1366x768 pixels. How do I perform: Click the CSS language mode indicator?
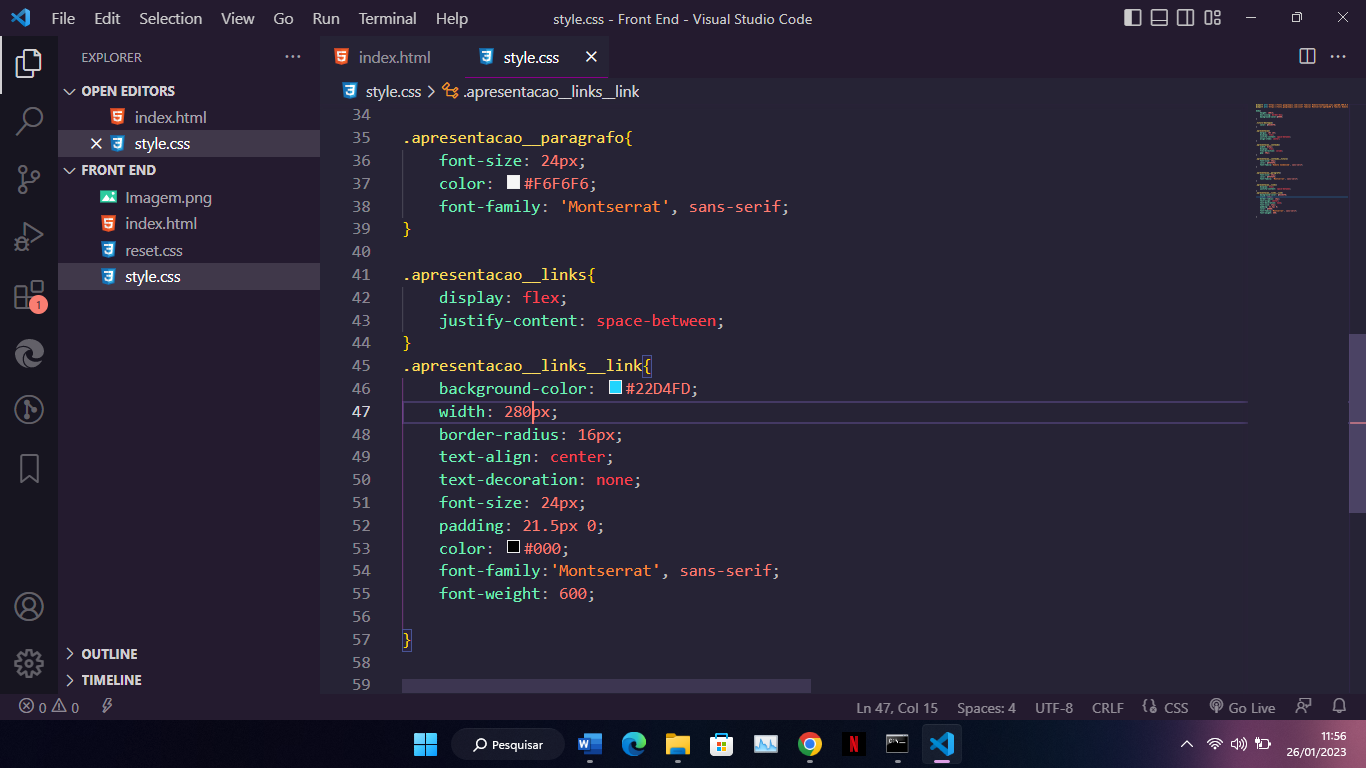coord(1166,707)
